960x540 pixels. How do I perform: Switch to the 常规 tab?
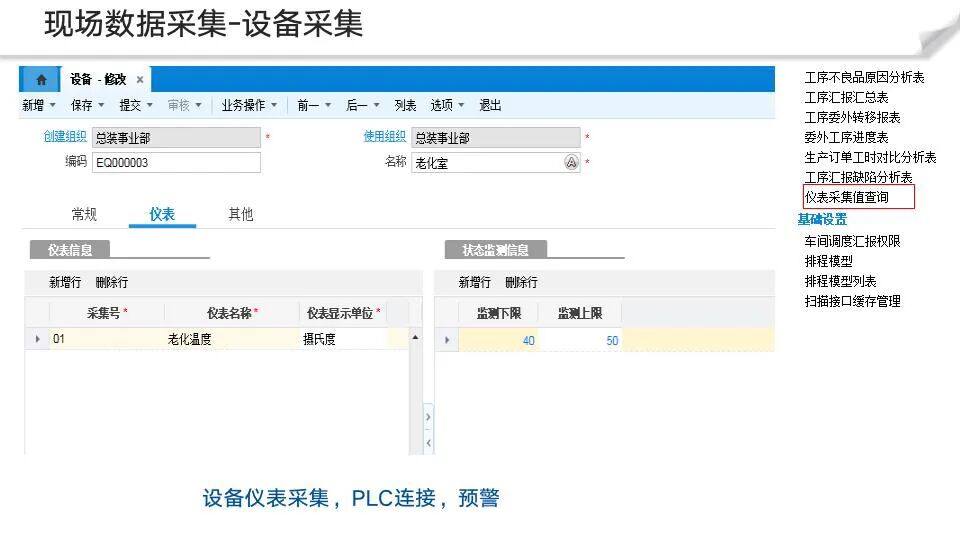(84, 214)
